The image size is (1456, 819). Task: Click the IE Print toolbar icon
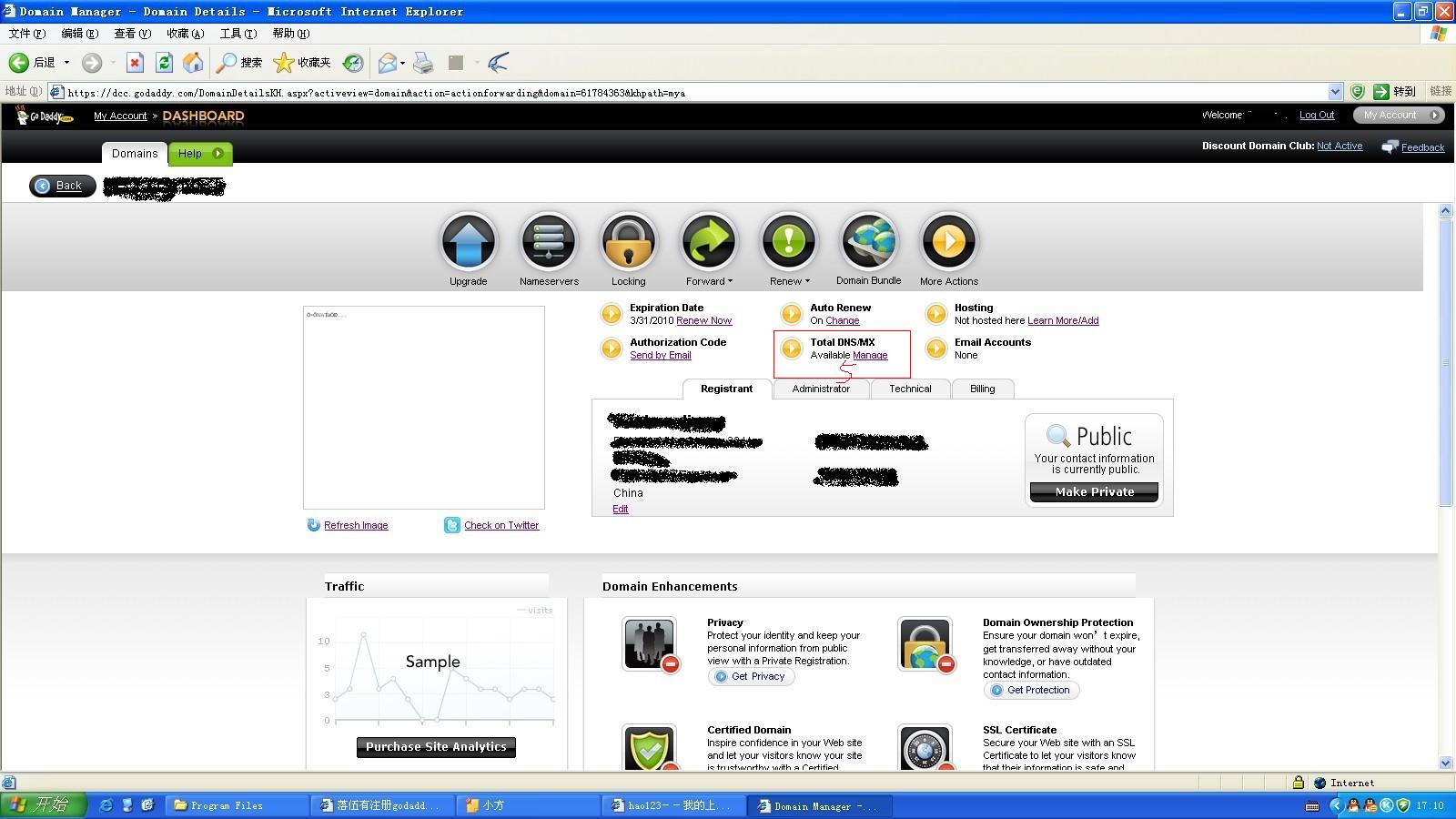[423, 63]
